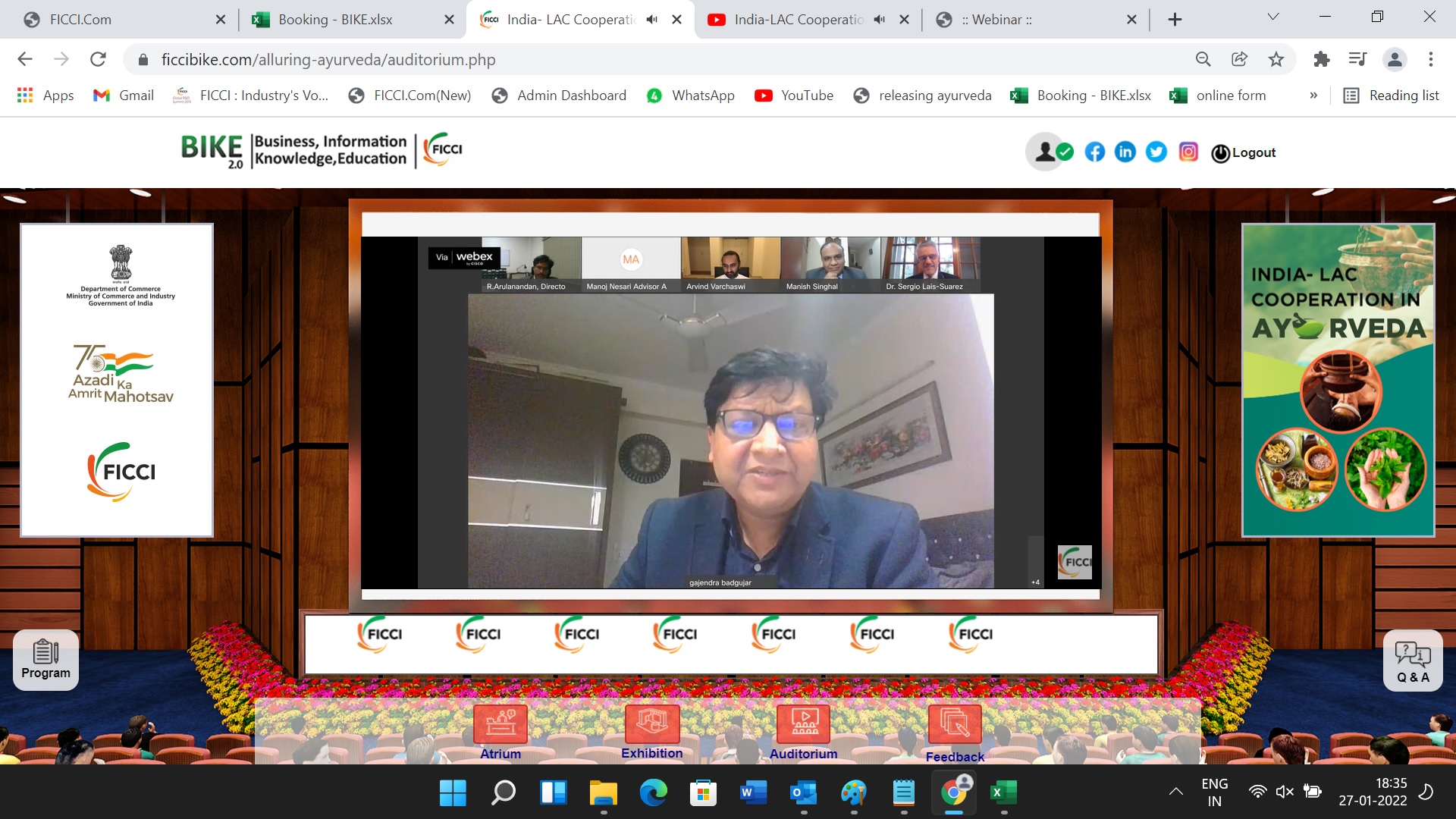Open the releasing ayurveda bookmark
Screen dimensions: 1456x819
point(923,96)
